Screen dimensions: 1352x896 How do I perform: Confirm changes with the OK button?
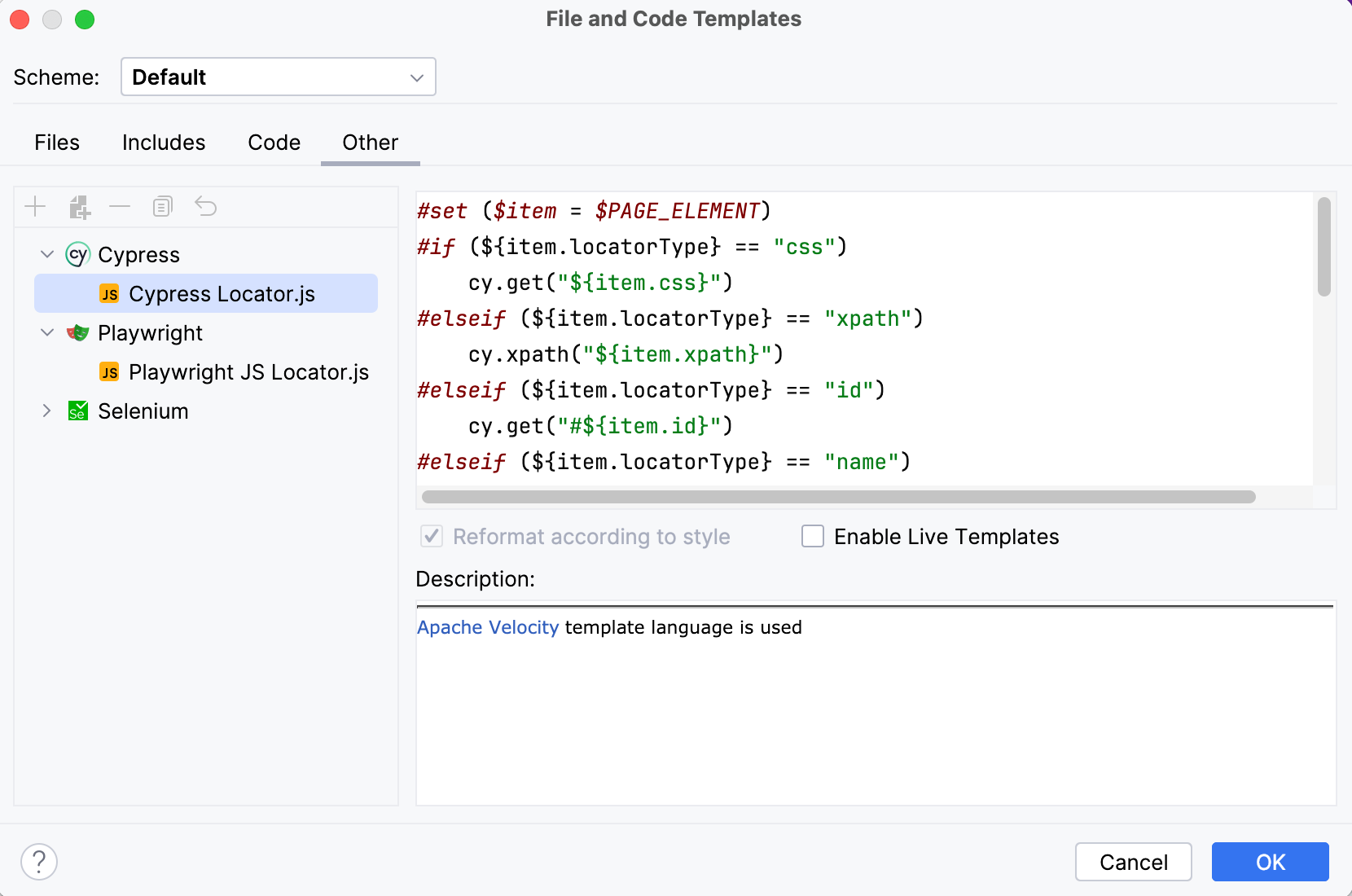(x=1270, y=862)
